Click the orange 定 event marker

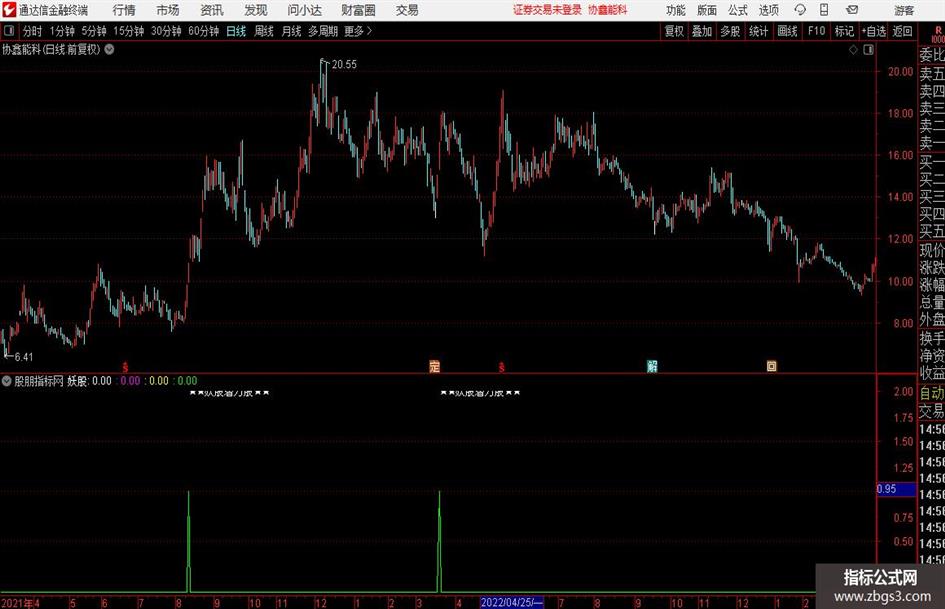[435, 366]
